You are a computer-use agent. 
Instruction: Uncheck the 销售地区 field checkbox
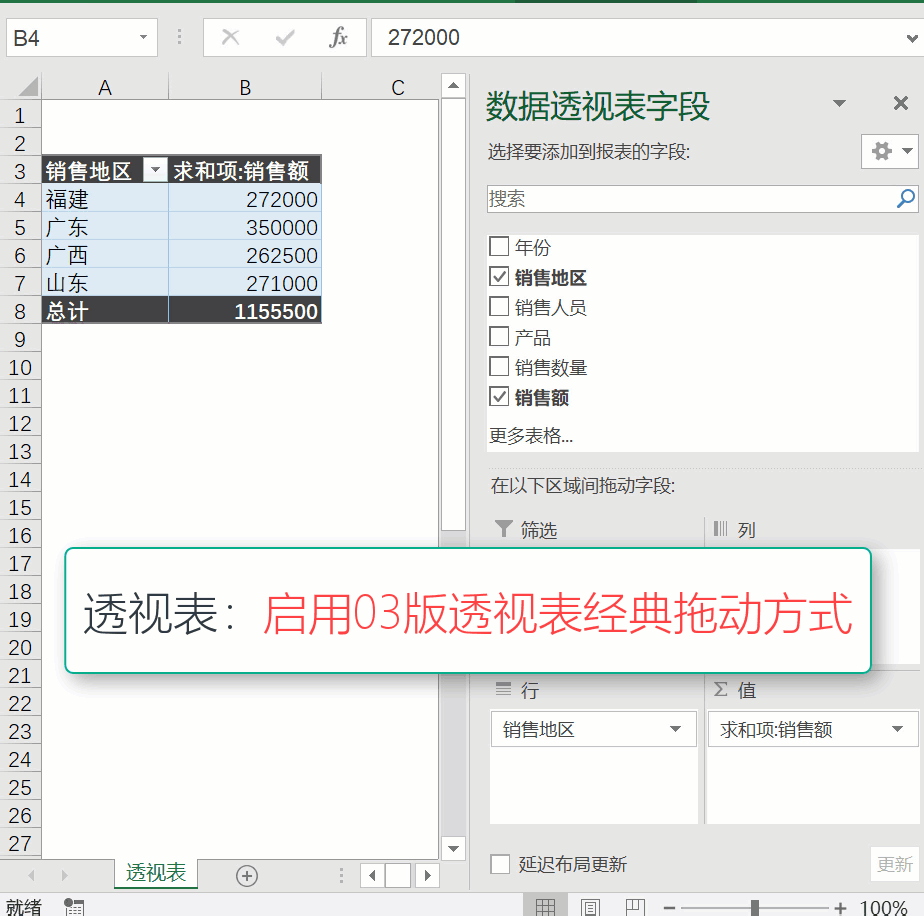click(499, 277)
